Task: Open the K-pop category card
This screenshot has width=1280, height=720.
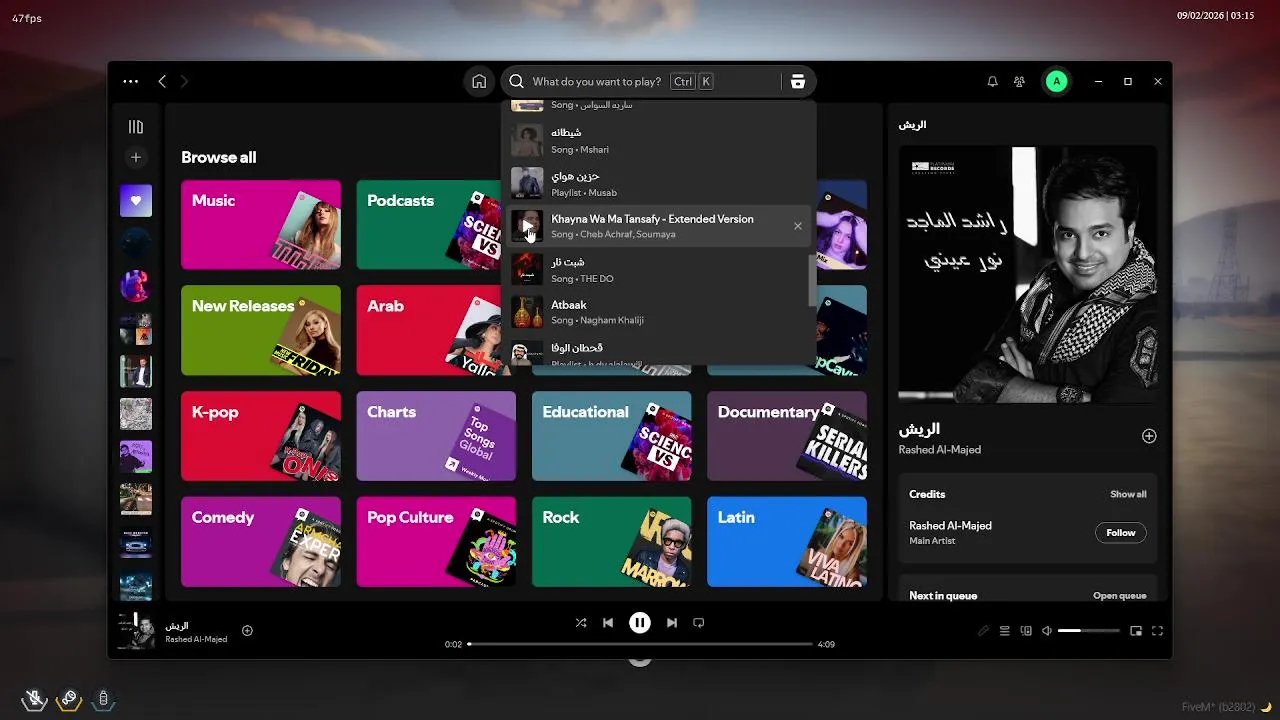Action: pos(261,436)
